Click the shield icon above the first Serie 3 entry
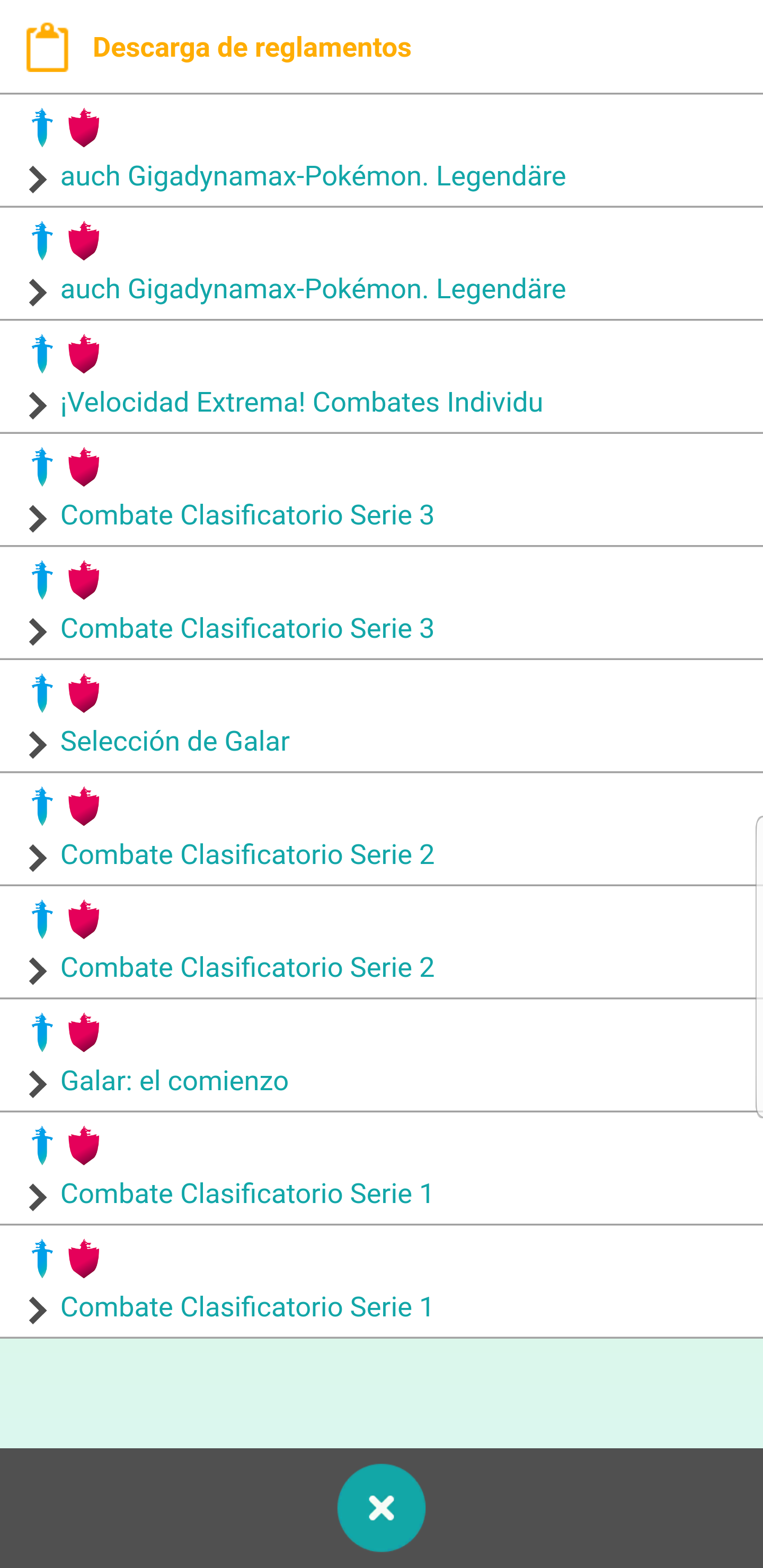The height and width of the screenshot is (1568, 763). [x=84, y=467]
